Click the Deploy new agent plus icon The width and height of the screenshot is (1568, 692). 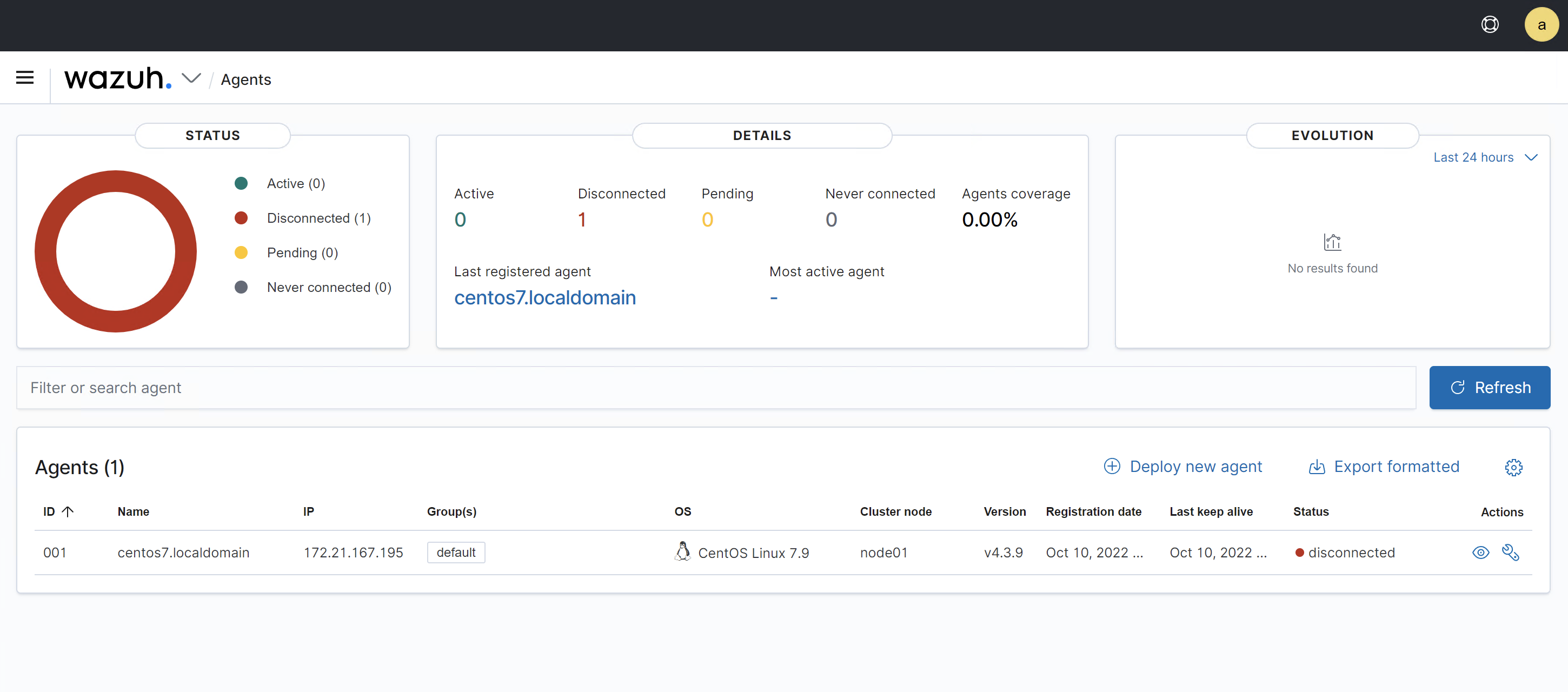click(x=1112, y=466)
